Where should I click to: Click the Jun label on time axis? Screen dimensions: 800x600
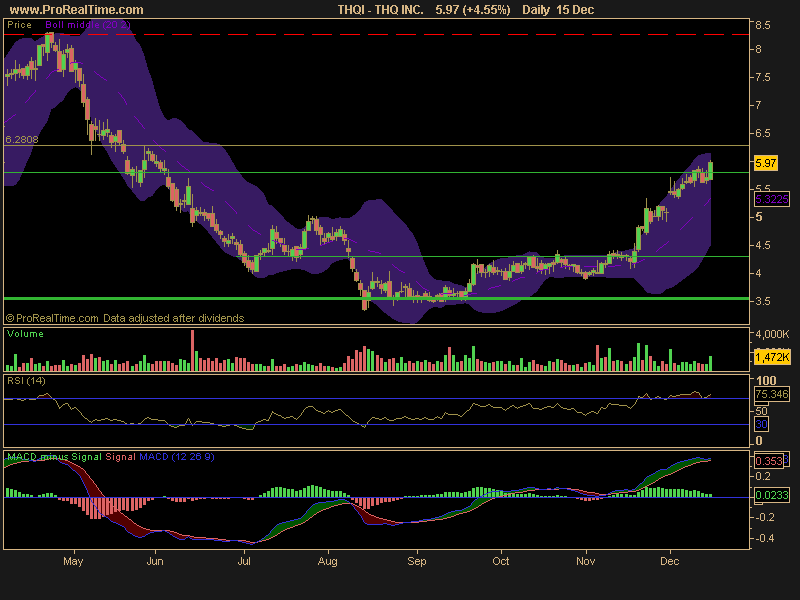pos(155,561)
